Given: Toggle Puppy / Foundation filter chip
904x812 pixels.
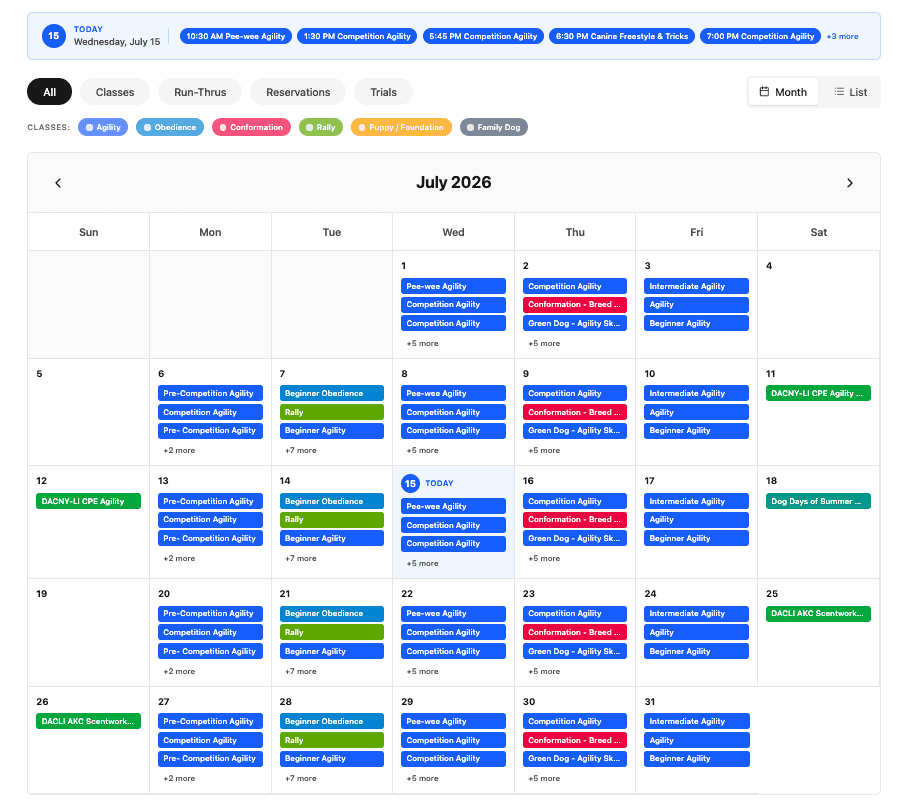Looking at the screenshot, I should click(401, 127).
